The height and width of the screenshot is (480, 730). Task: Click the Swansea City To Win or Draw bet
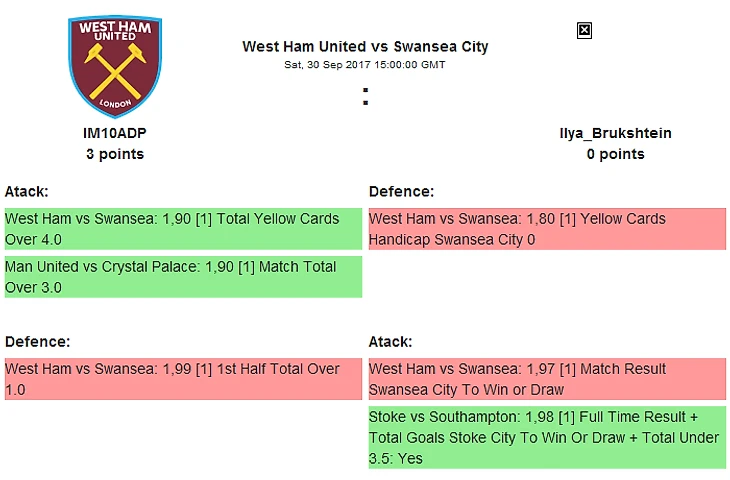pyautogui.click(x=547, y=379)
